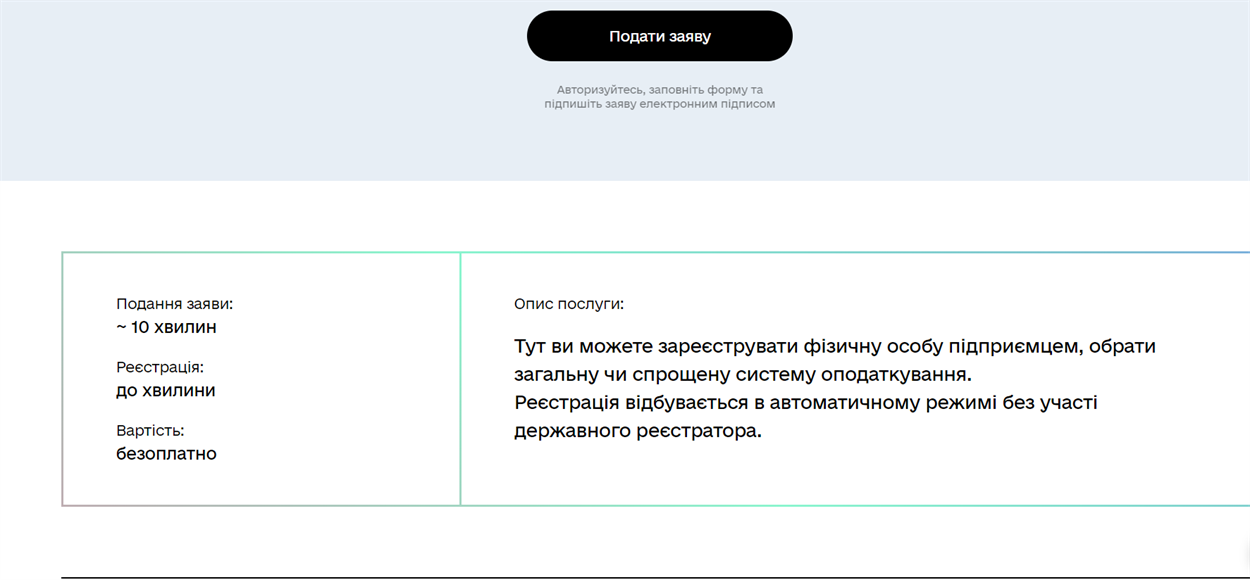Screen dimensions: 1250x580
Task: Select the "безоплатно" value
Action: pyautogui.click(x=166, y=454)
